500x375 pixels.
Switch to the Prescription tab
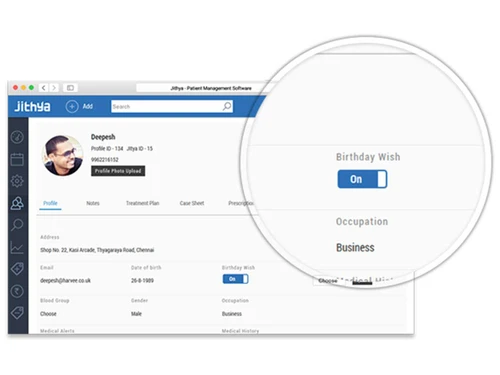pyautogui.click(x=241, y=203)
